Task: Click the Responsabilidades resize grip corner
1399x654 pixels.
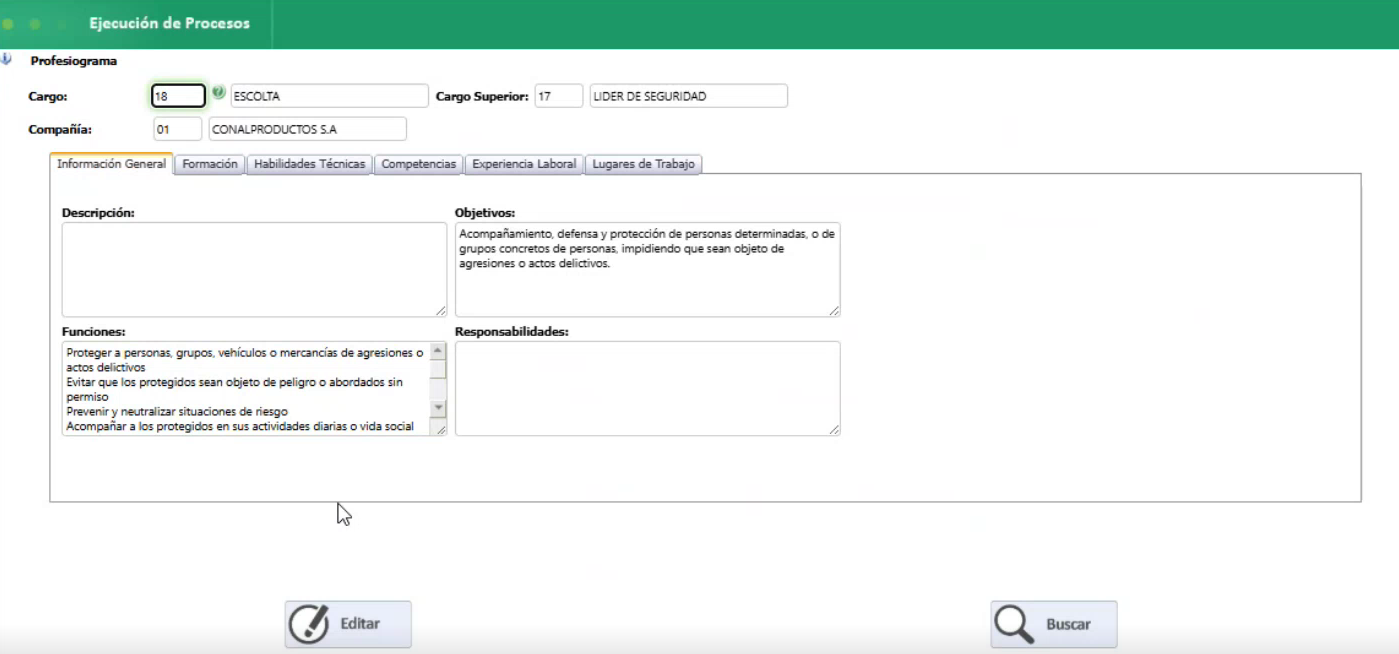Action: click(833, 429)
